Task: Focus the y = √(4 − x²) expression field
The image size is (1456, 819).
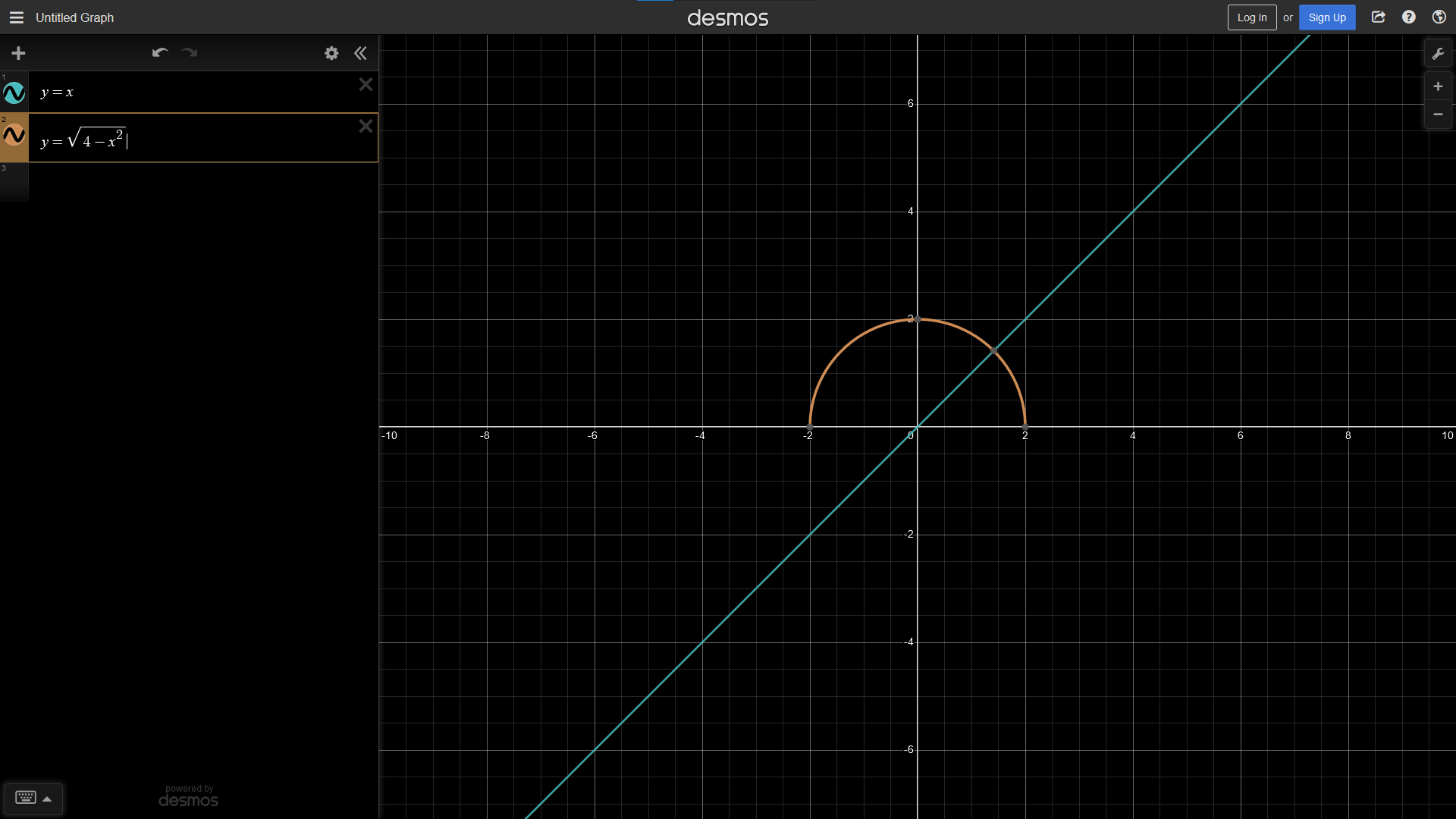Action: (x=203, y=138)
